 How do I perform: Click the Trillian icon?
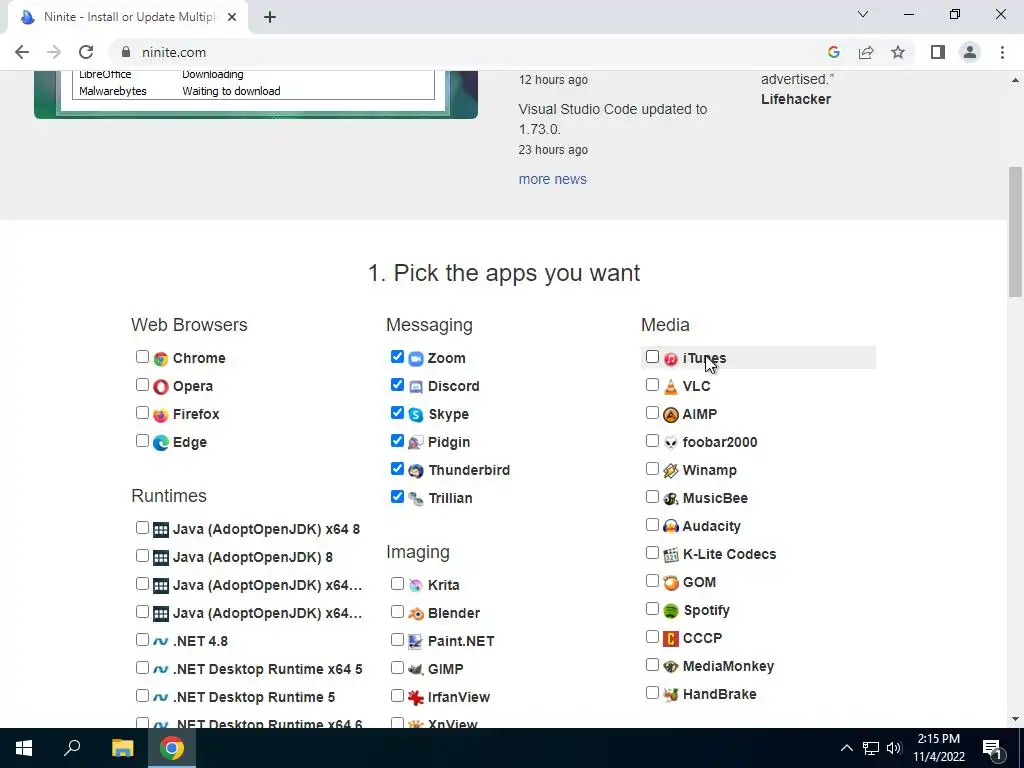coord(416,499)
